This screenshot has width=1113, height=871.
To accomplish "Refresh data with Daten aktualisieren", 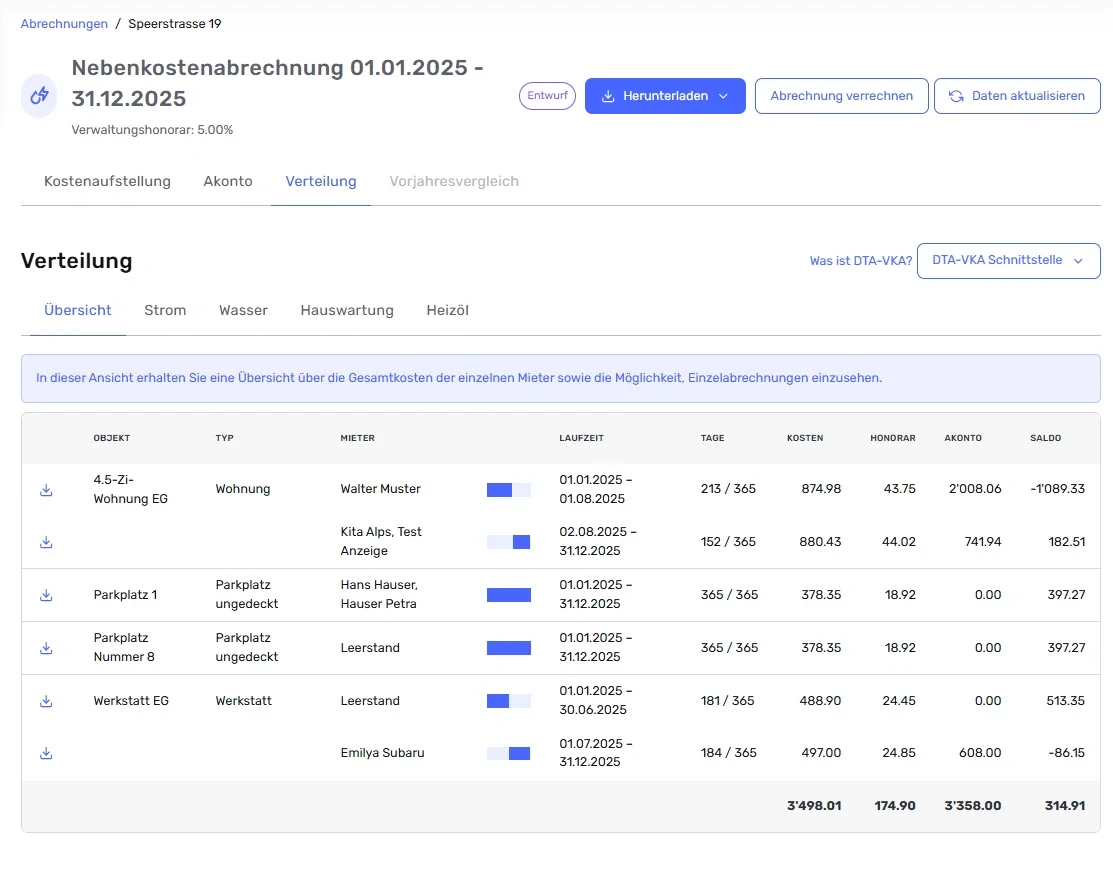I will pos(1017,96).
